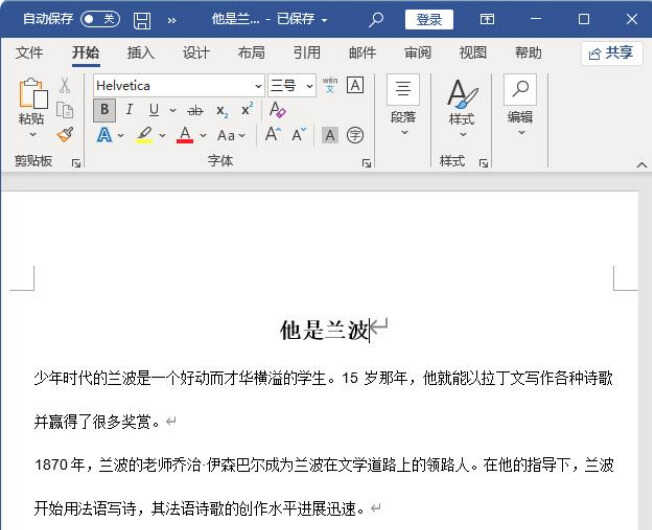Switch to the 插入 tab

[141, 53]
